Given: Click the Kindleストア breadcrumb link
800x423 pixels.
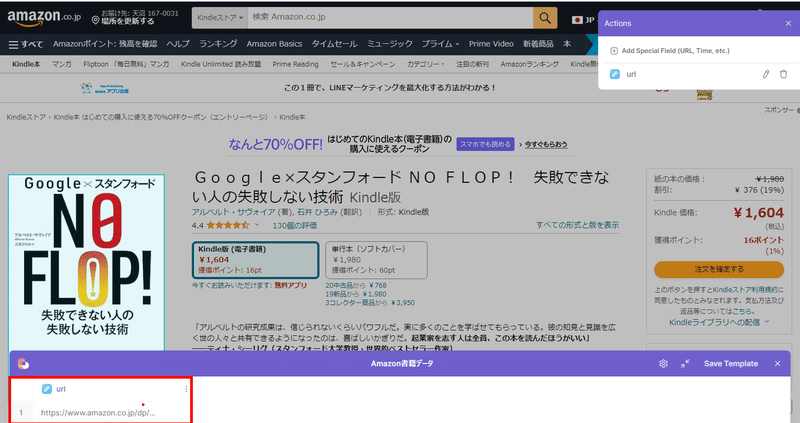Looking at the screenshot, I should click(x=26, y=117).
